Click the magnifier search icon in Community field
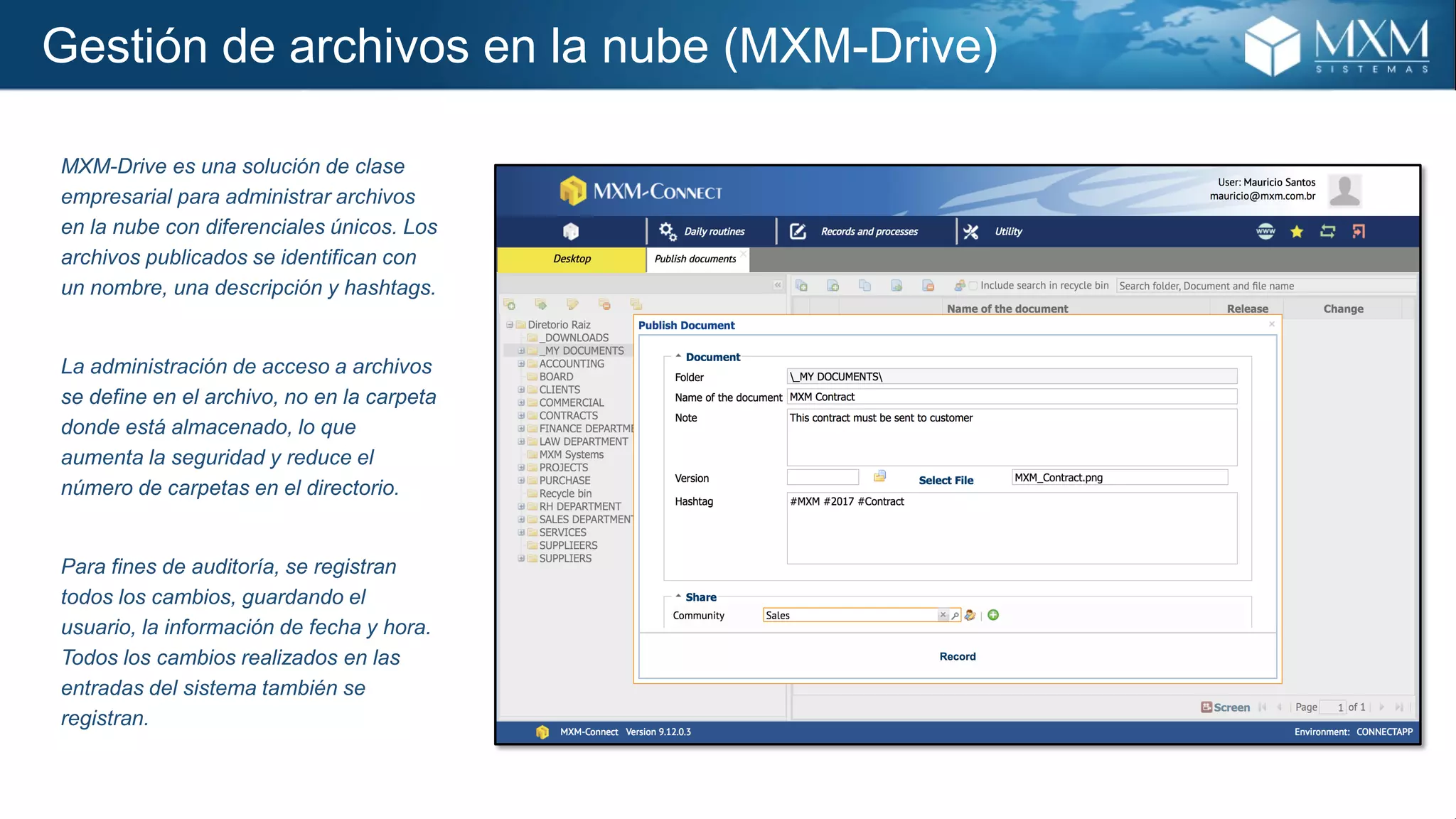 pos(955,615)
